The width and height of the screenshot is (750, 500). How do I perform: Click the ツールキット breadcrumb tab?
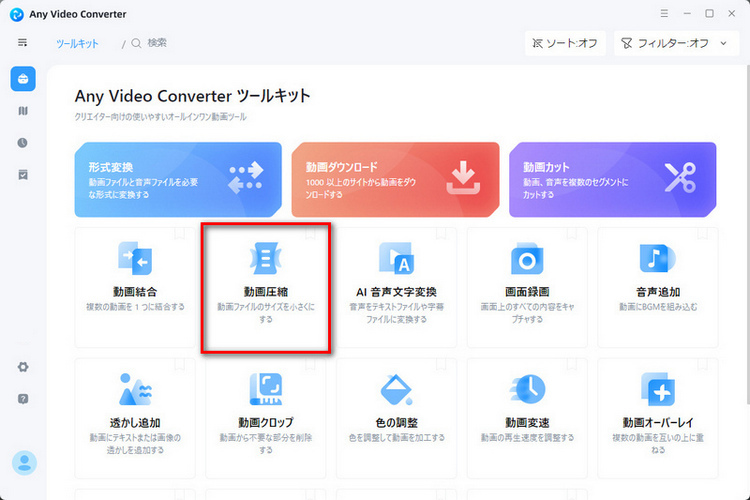(x=77, y=44)
